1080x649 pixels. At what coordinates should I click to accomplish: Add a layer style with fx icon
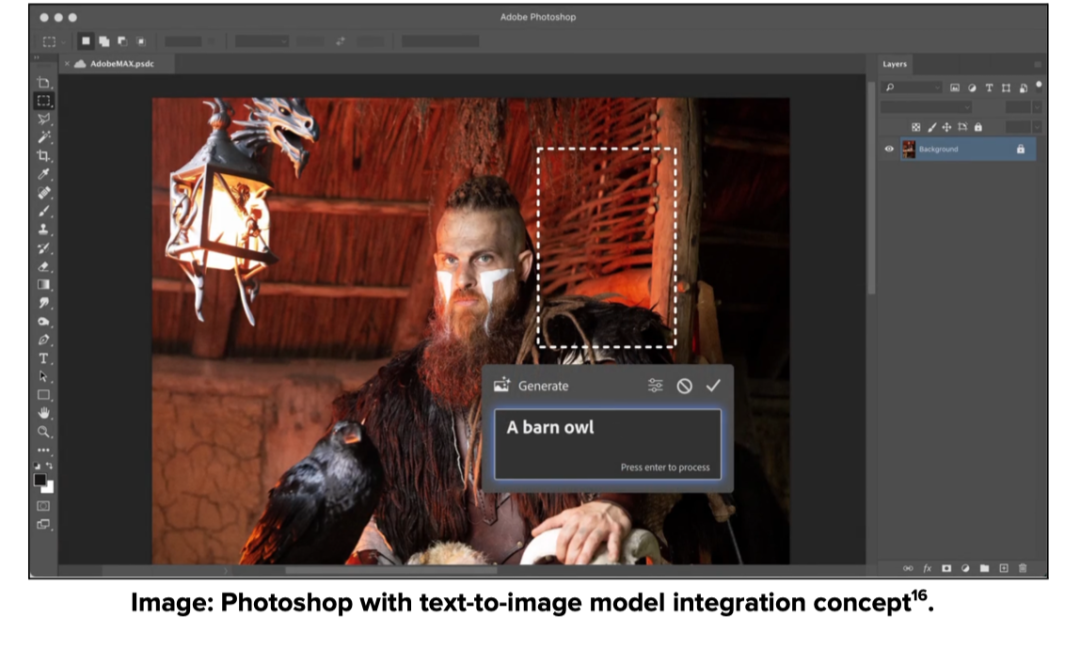[927, 568]
